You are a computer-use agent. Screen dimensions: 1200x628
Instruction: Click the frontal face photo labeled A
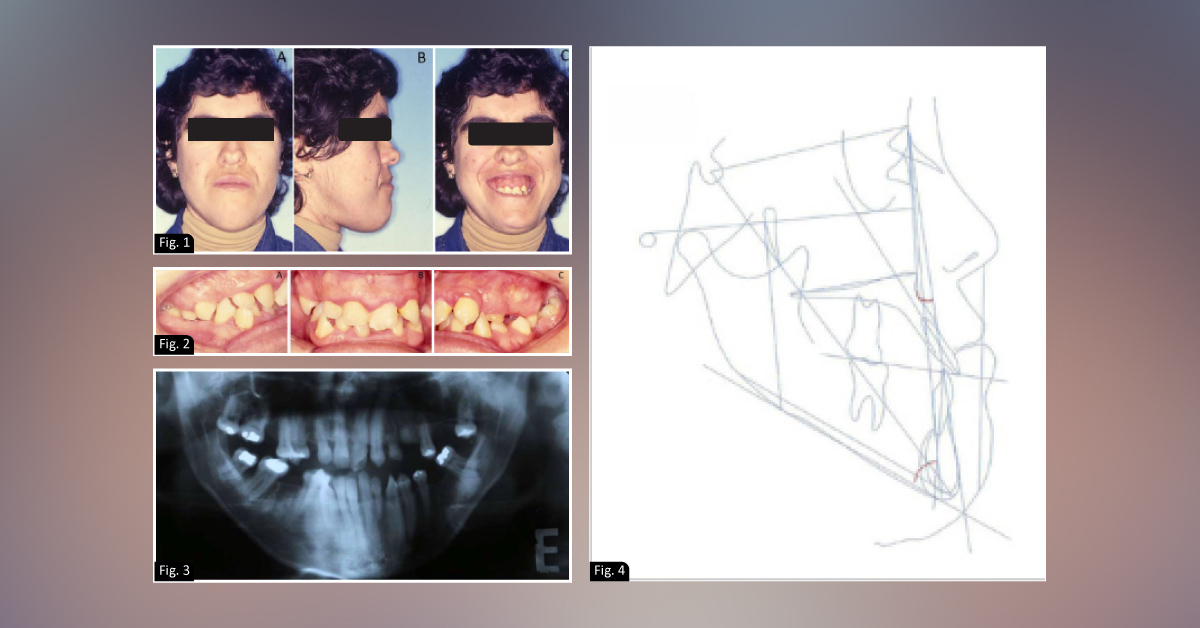(223, 149)
